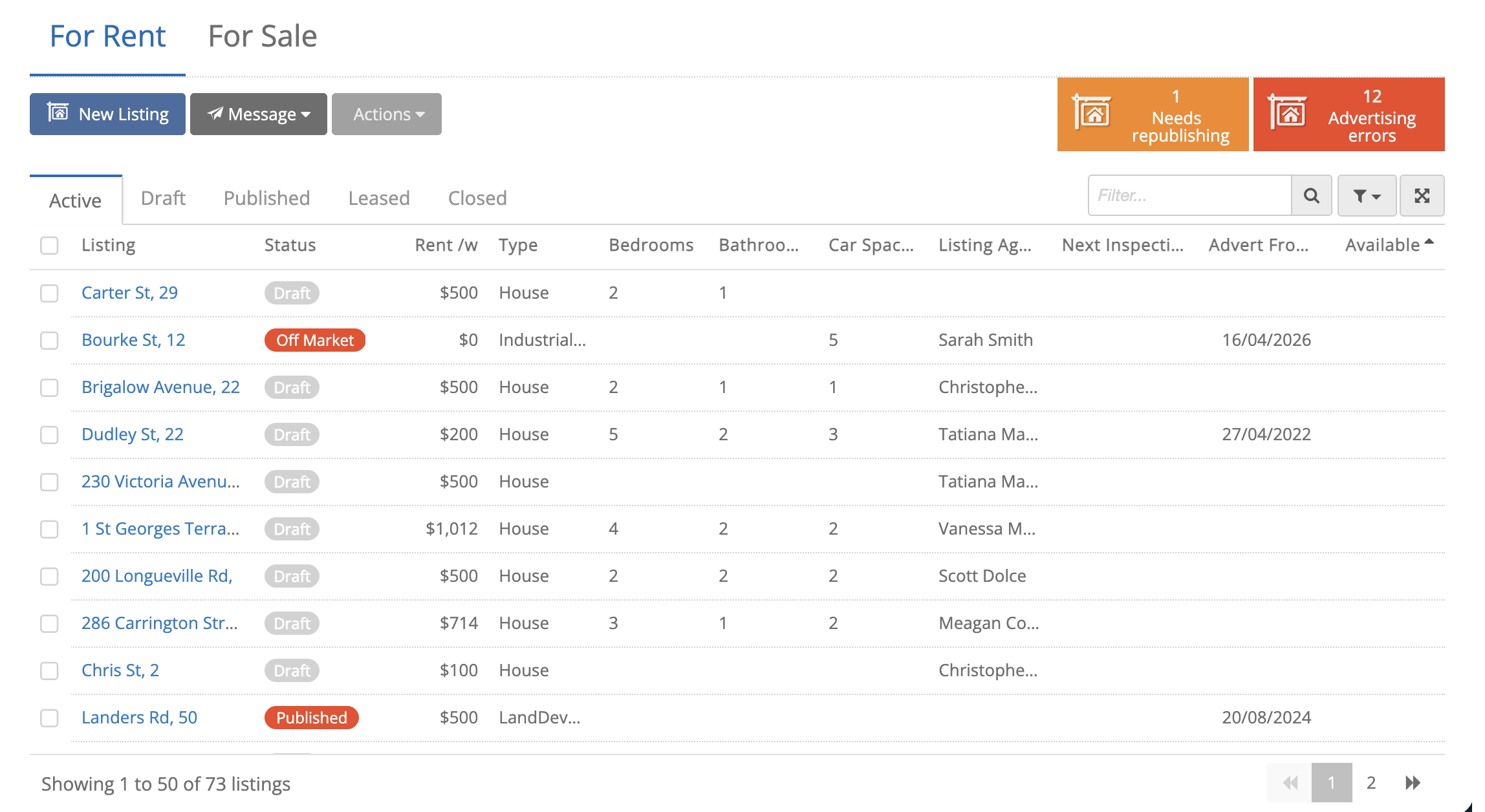The height and width of the screenshot is (812, 1485).
Task: Go to the last page arrow
Action: click(x=1413, y=783)
